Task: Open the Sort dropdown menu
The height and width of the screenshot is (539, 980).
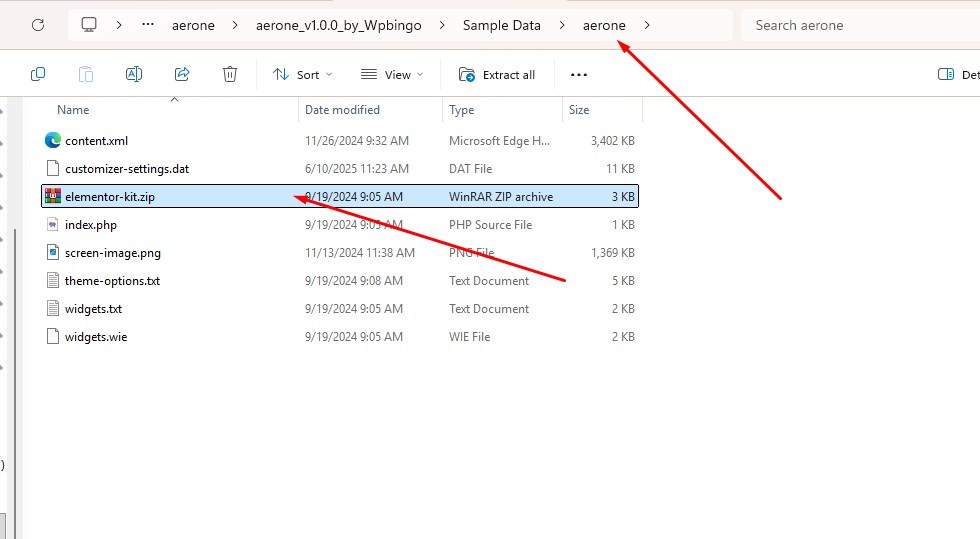Action: tap(302, 74)
